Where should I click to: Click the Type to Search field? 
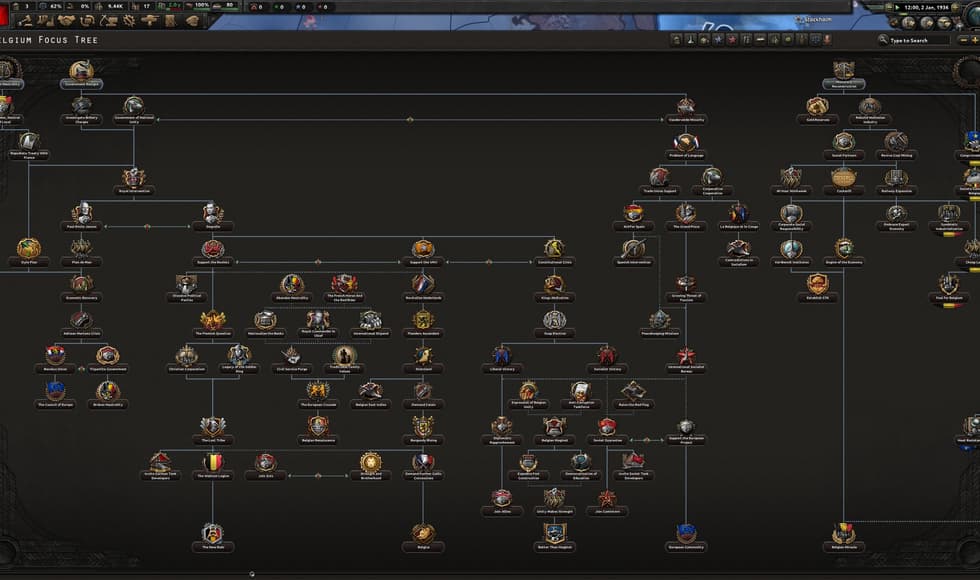(x=918, y=40)
